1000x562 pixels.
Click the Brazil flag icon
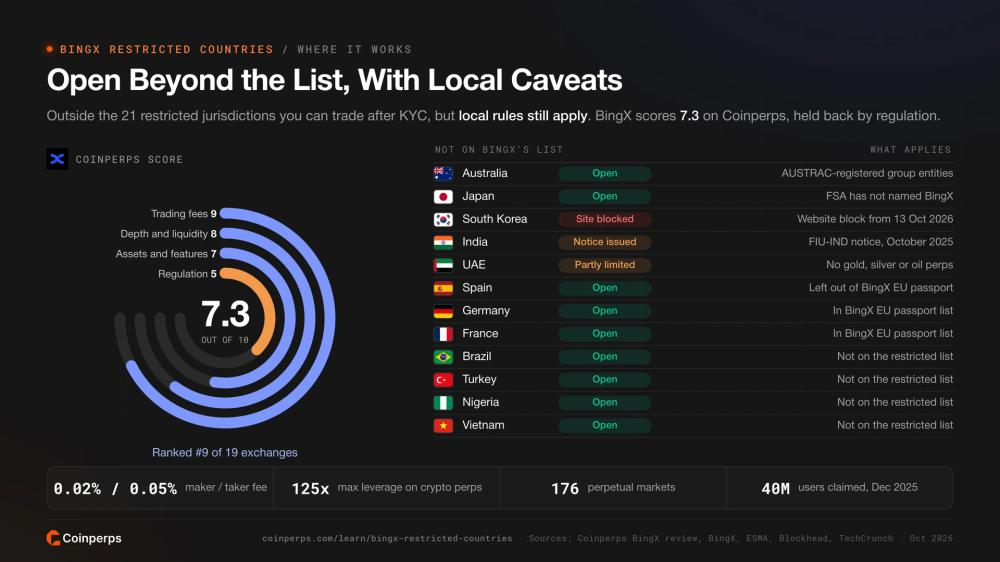(x=443, y=357)
